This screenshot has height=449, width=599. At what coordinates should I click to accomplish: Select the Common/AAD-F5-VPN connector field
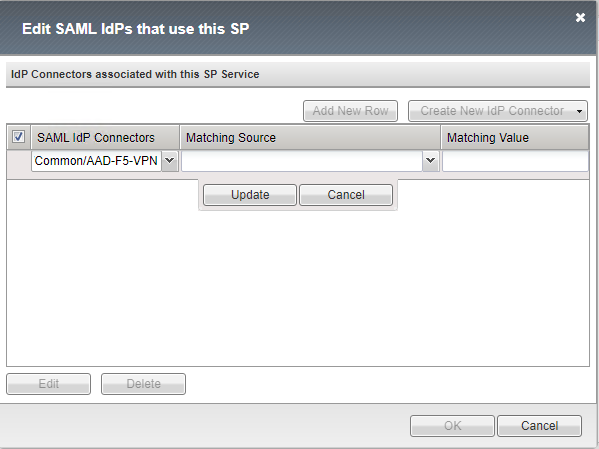96,161
